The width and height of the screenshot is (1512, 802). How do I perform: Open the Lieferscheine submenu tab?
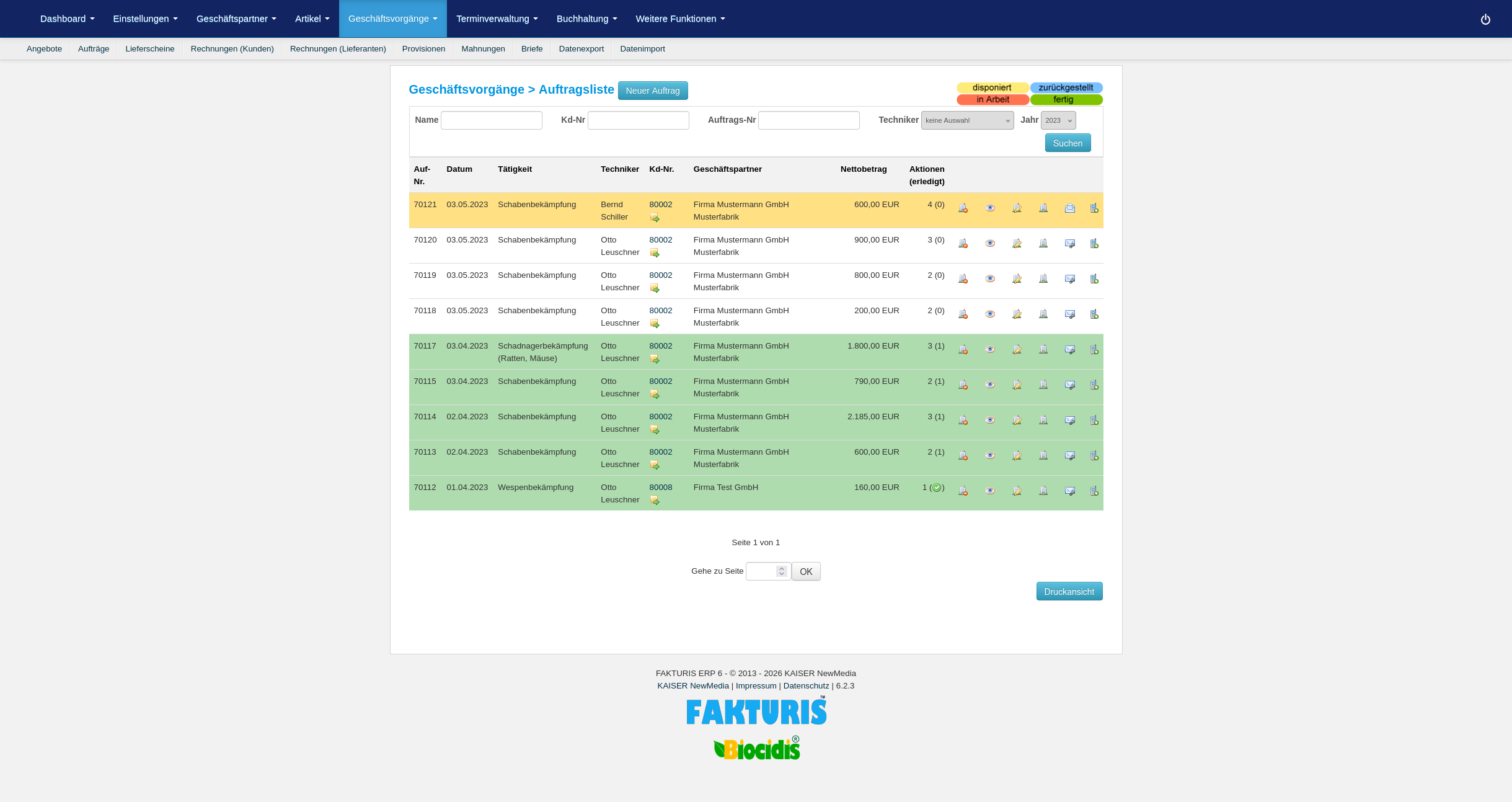(149, 49)
